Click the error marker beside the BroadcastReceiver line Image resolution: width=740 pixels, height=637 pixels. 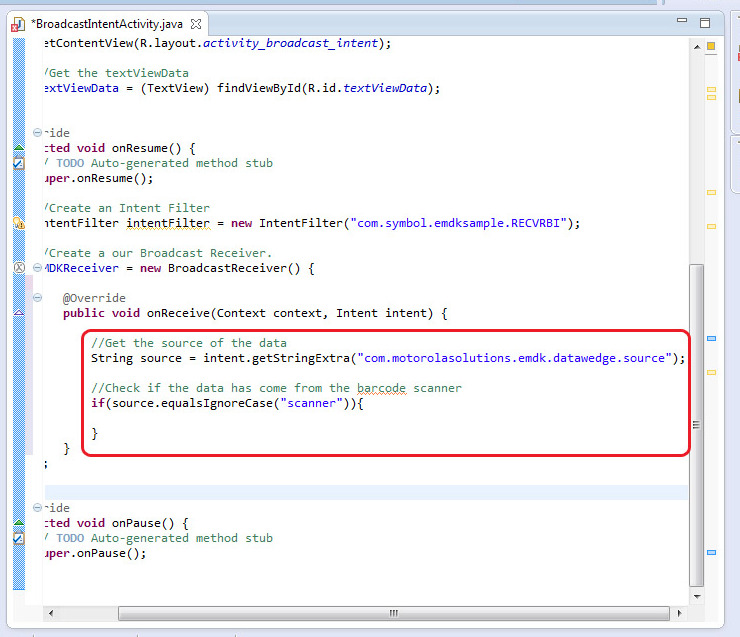(x=18, y=268)
